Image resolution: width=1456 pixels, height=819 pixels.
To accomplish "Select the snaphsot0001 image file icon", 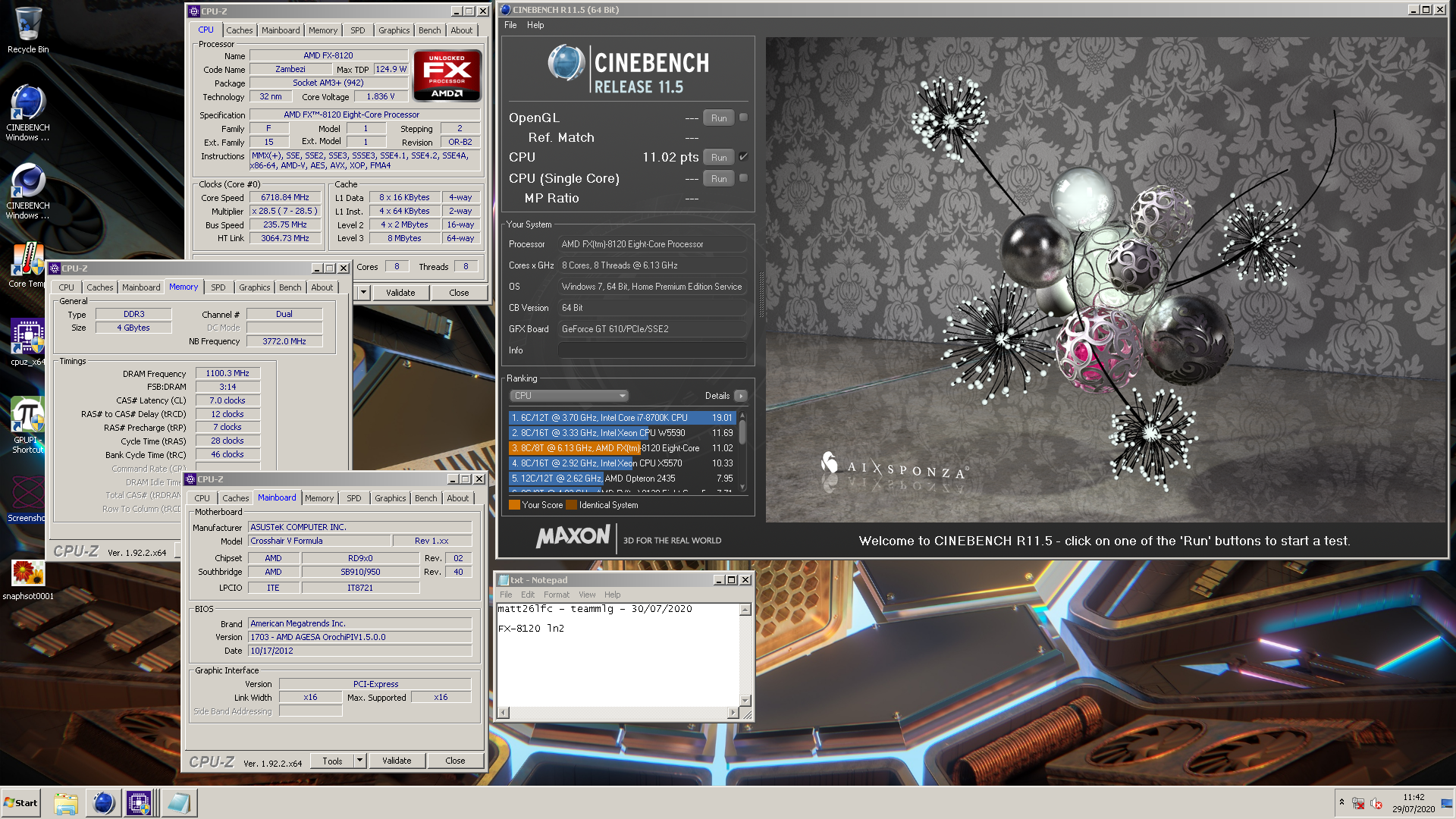I will 28,579.
